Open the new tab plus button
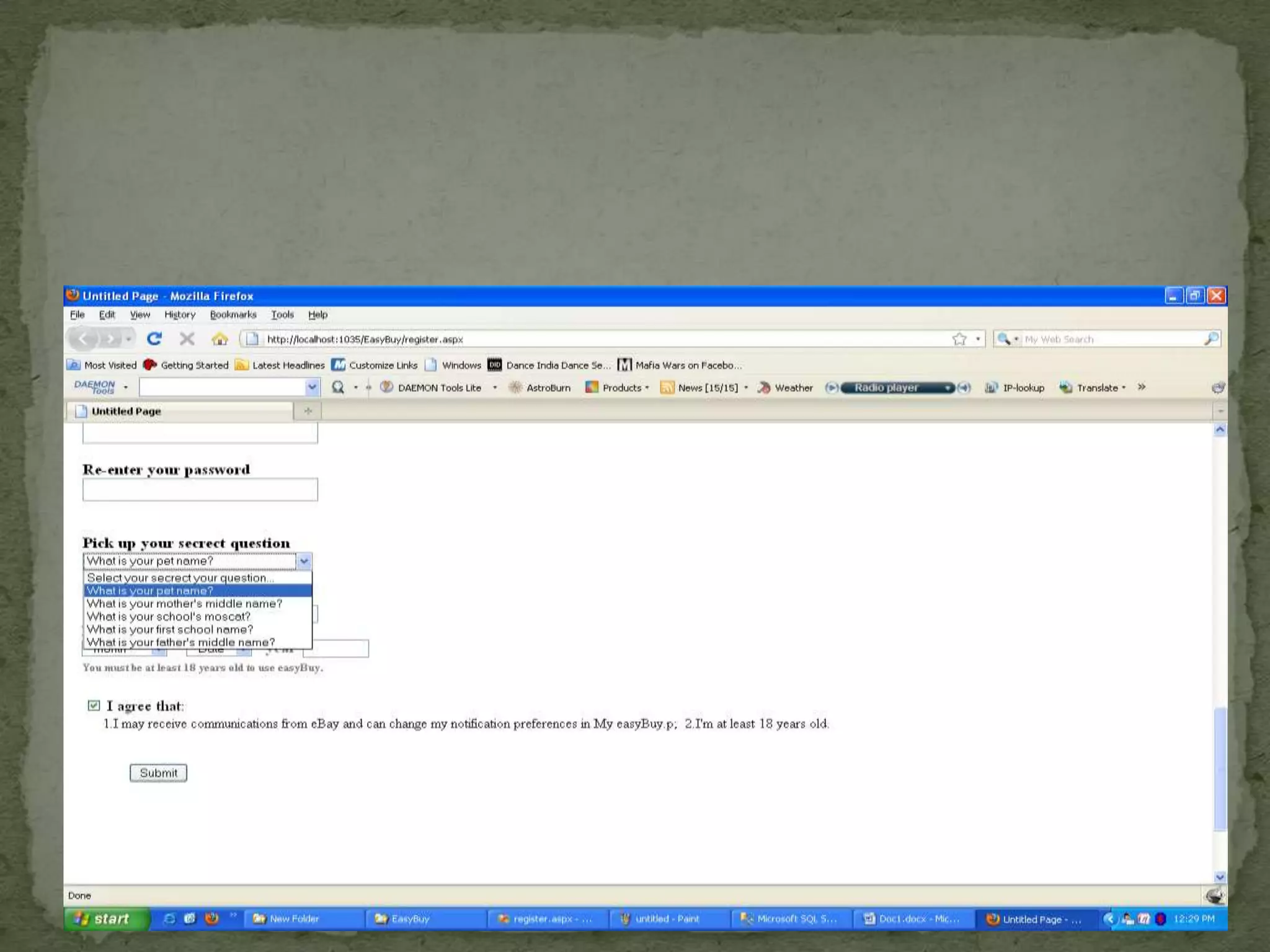This screenshot has width=1270, height=952. [308, 411]
